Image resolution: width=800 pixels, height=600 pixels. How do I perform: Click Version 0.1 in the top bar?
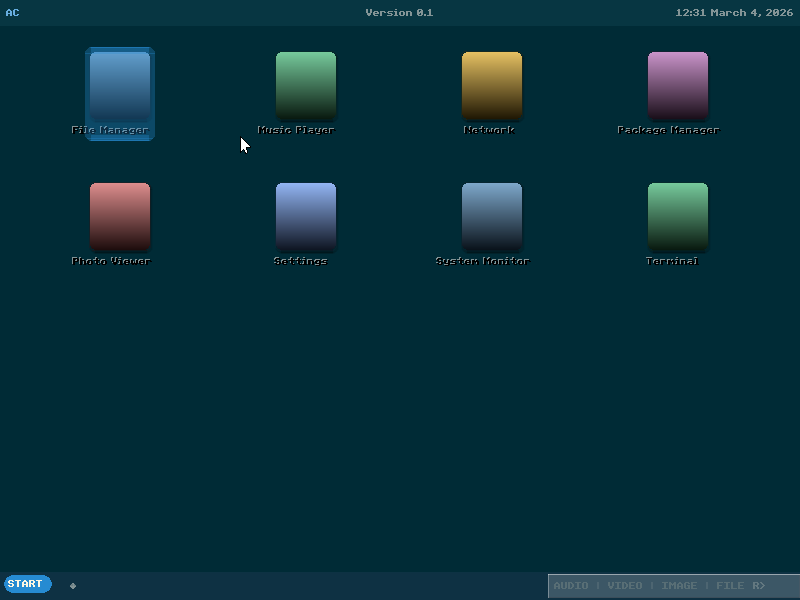pos(399,12)
